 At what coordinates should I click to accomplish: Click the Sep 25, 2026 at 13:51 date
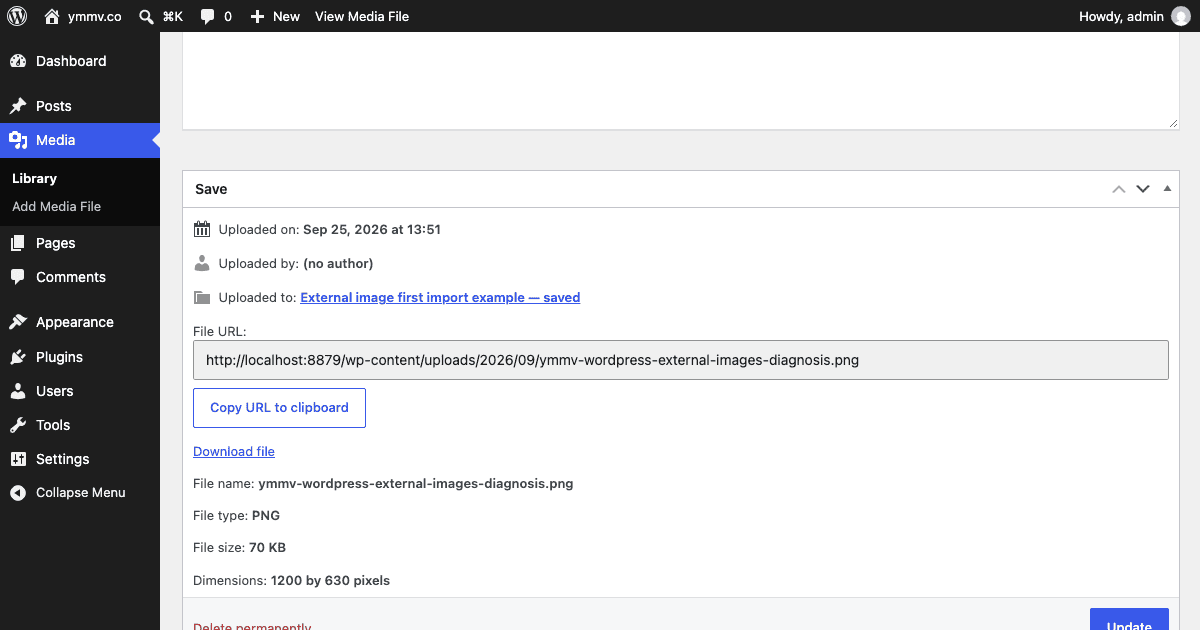point(372,229)
